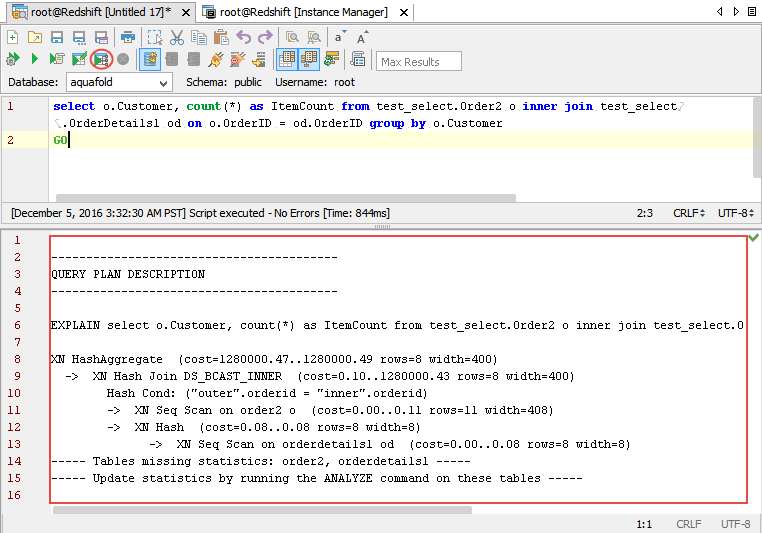Screen dimensions: 762x533
Task: Click the tab scroll left arrow
Action: point(720,12)
